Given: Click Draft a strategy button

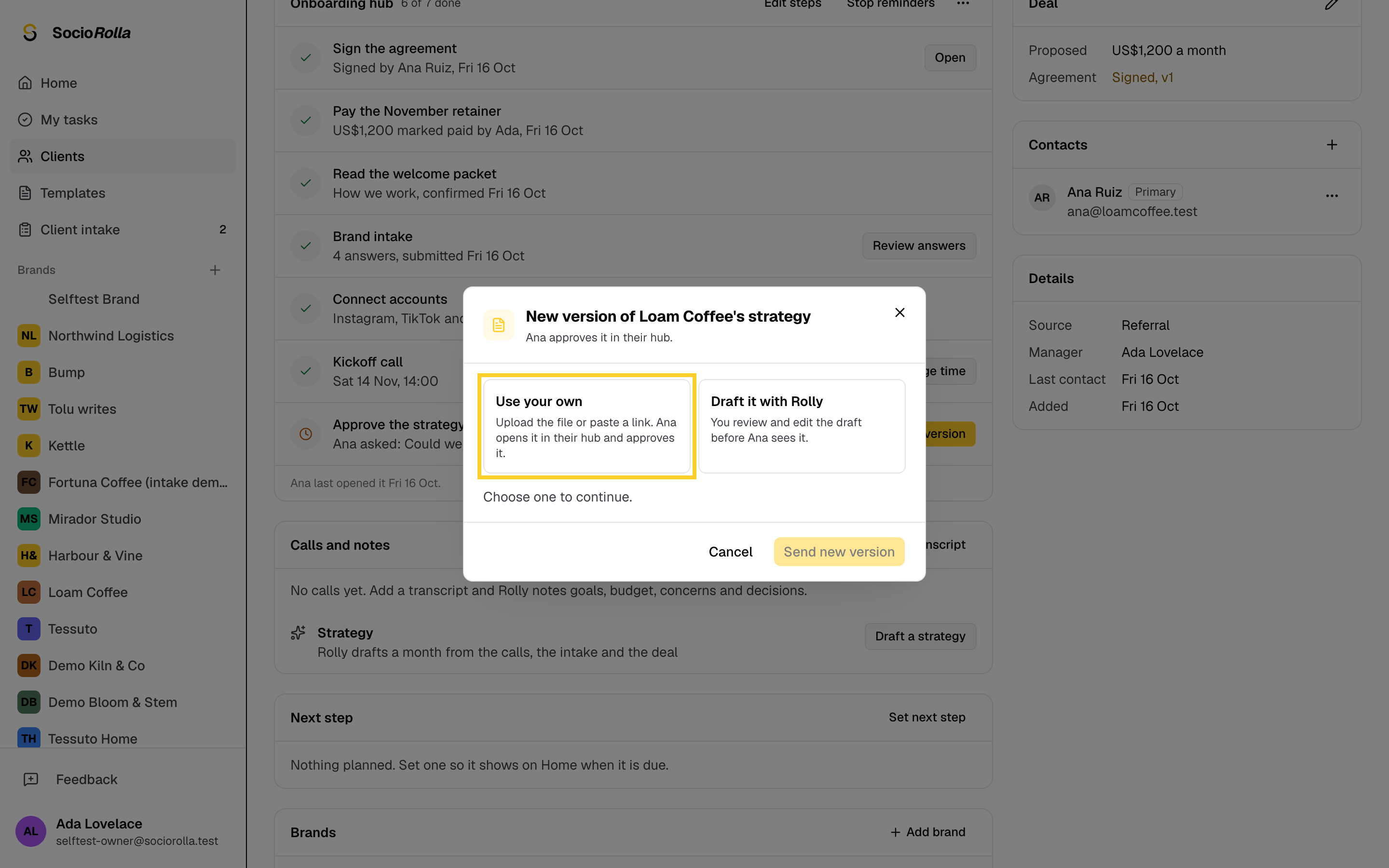Looking at the screenshot, I should point(920,636).
